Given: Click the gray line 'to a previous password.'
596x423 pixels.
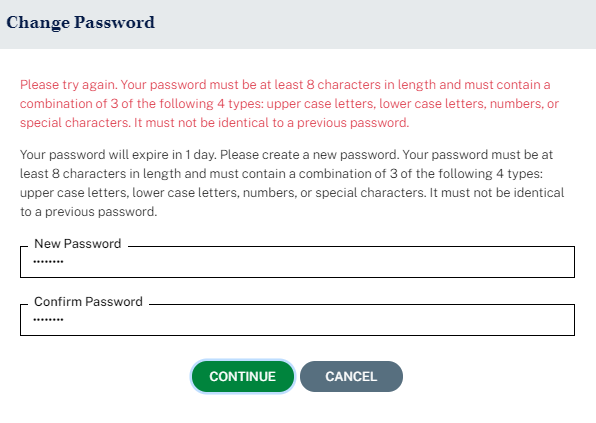Looking at the screenshot, I should [89, 212].
